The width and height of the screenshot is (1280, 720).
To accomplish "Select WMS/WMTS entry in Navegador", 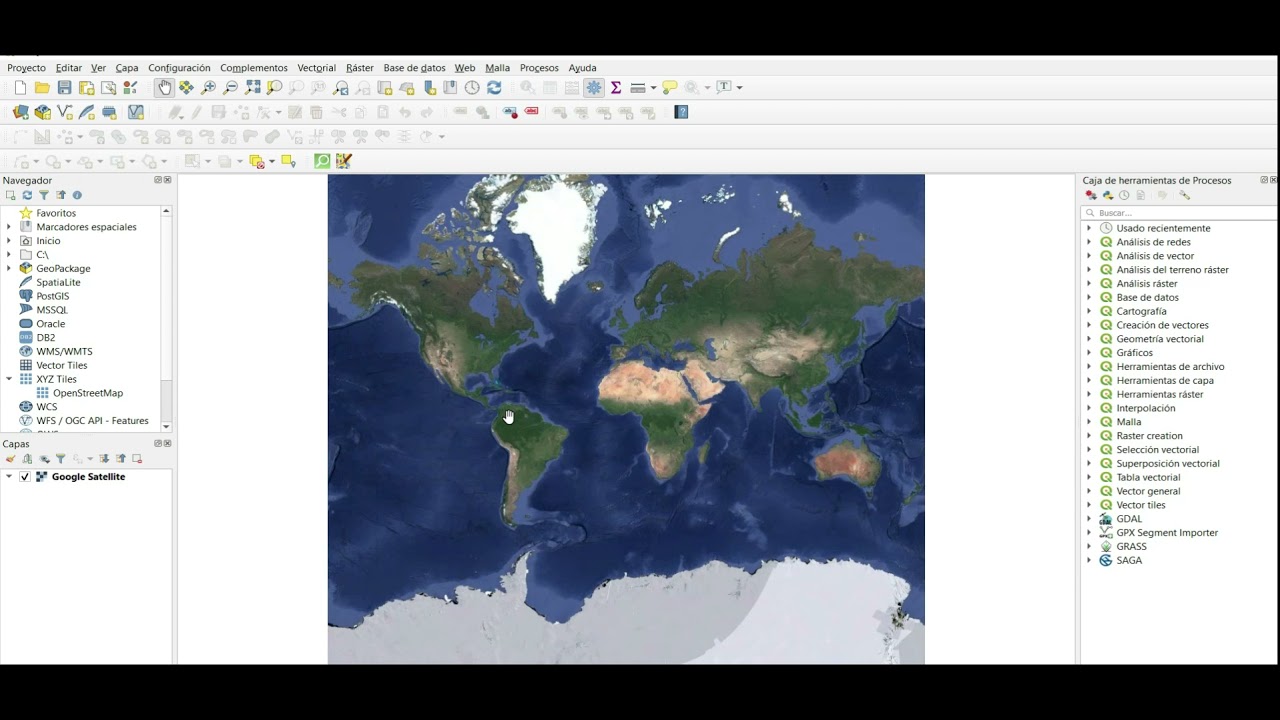I will (64, 351).
